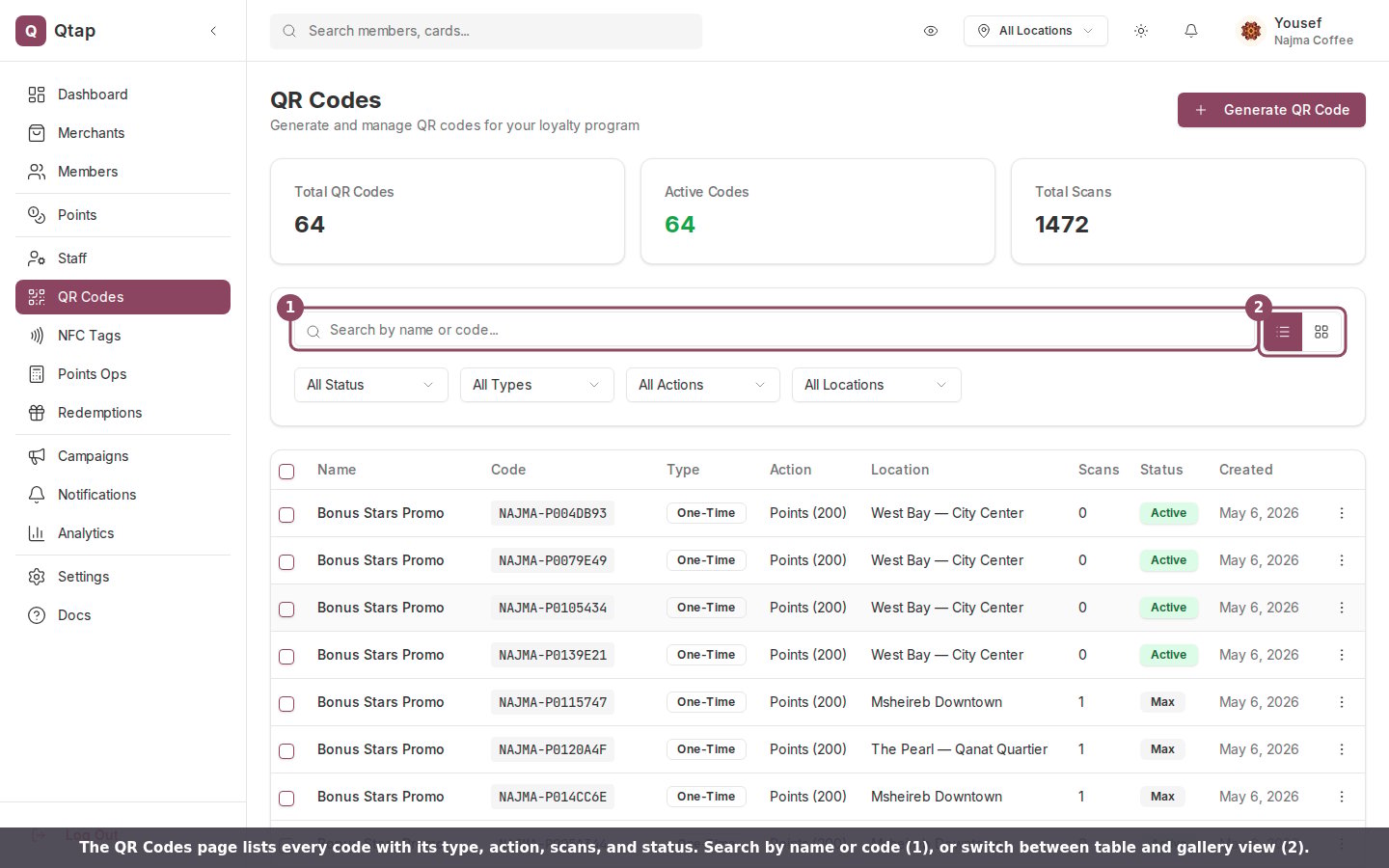Screen dimensions: 1389x868
Task: Click Msheireb Downtown in NAJMA-P014CC6E row
Action: 937,797
